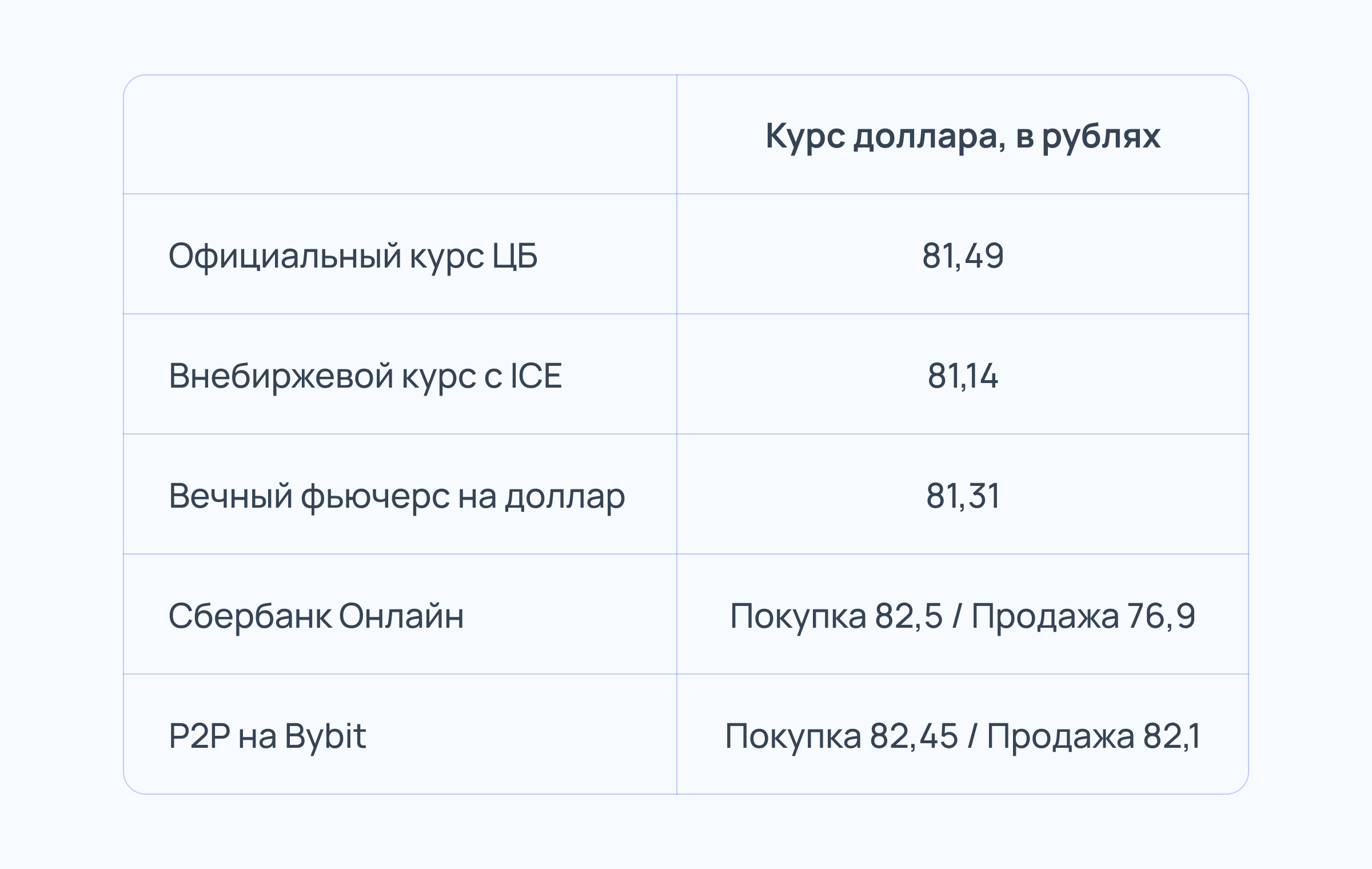Image resolution: width=1372 pixels, height=869 pixels.
Task: Click the "Курс доллара, в рублях" column header
Action: (963, 136)
